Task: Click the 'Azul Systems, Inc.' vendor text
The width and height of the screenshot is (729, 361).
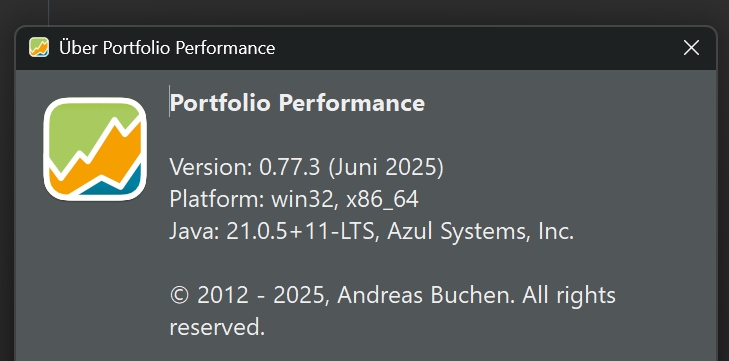Action: [x=480, y=232]
